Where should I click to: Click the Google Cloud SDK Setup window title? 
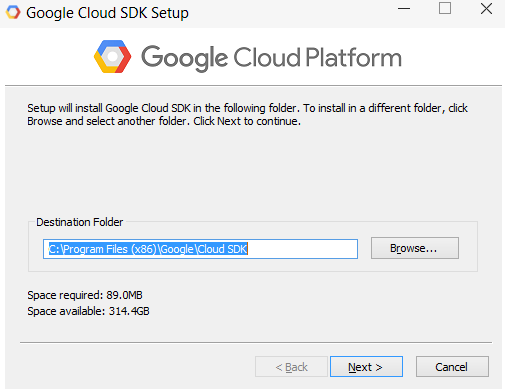[x=107, y=13]
